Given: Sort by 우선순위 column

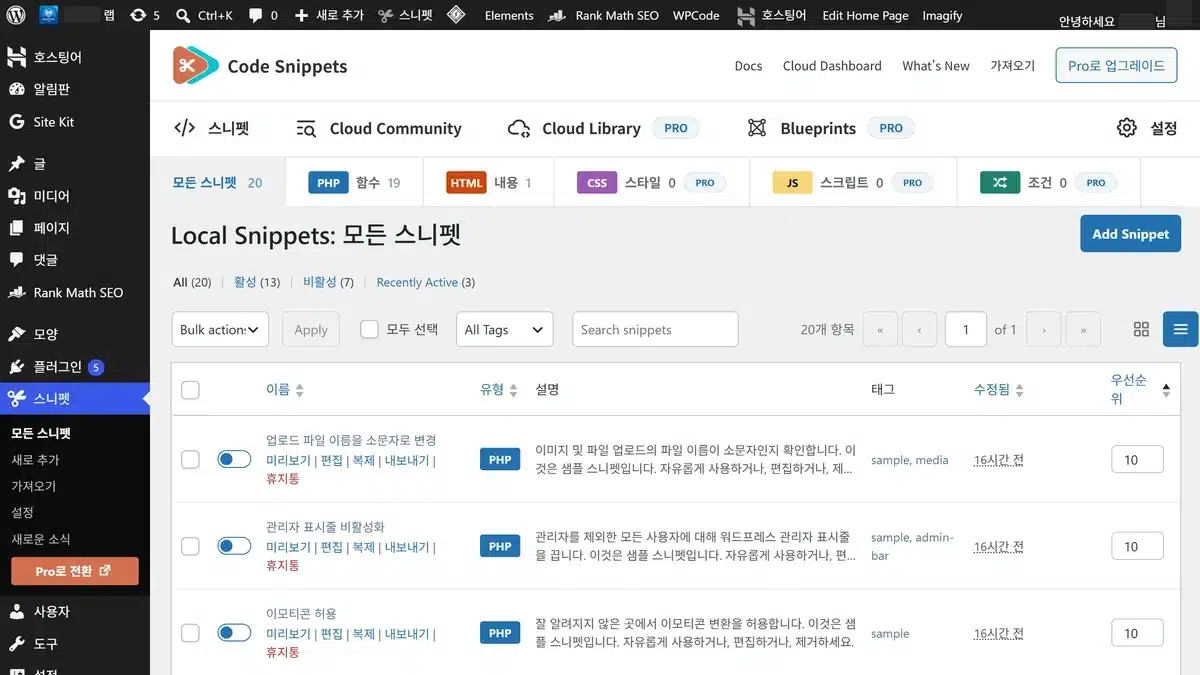Looking at the screenshot, I should pyautogui.click(x=1140, y=390).
